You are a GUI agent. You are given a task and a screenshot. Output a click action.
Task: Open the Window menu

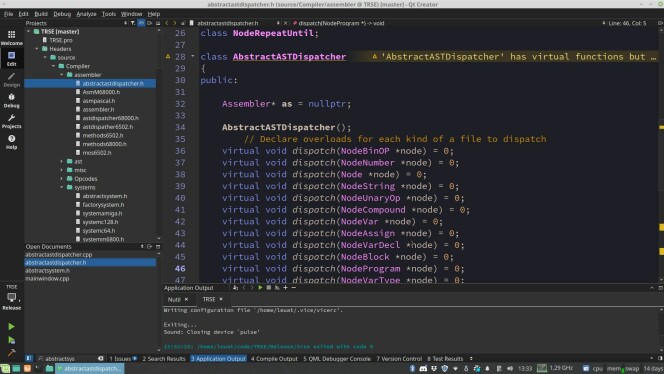[131, 14]
